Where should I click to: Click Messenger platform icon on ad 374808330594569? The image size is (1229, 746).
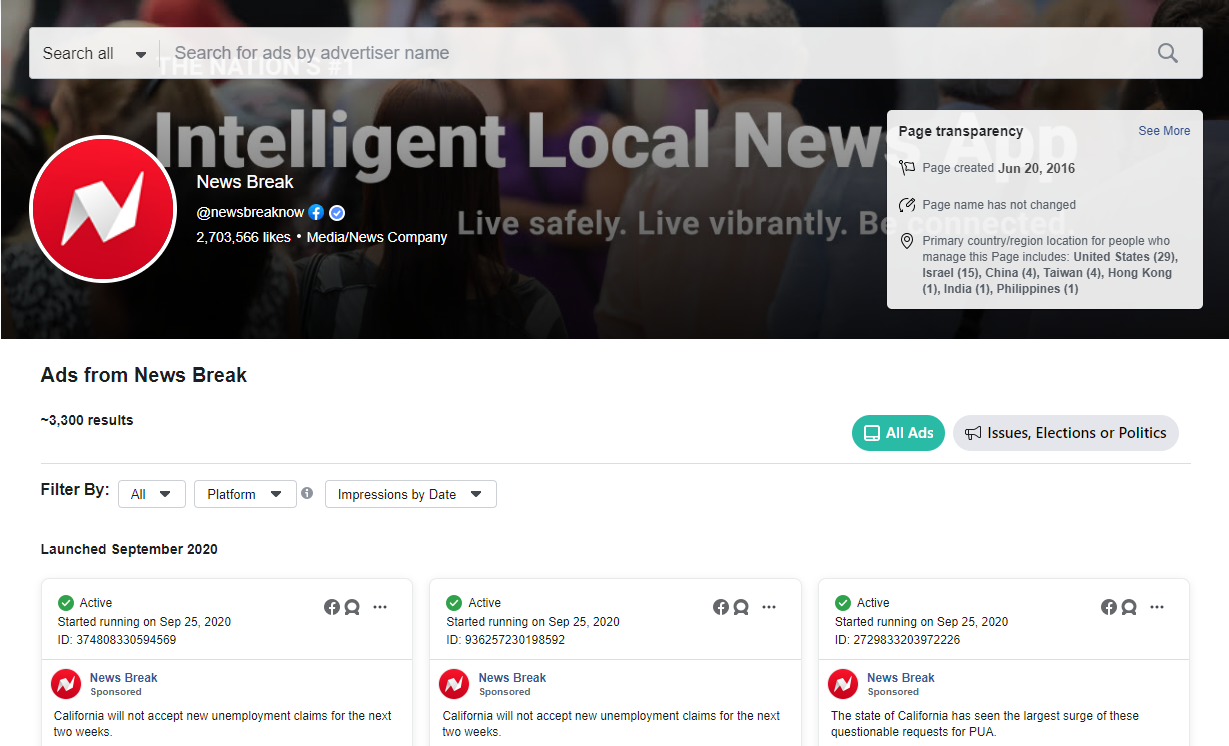tap(352, 607)
